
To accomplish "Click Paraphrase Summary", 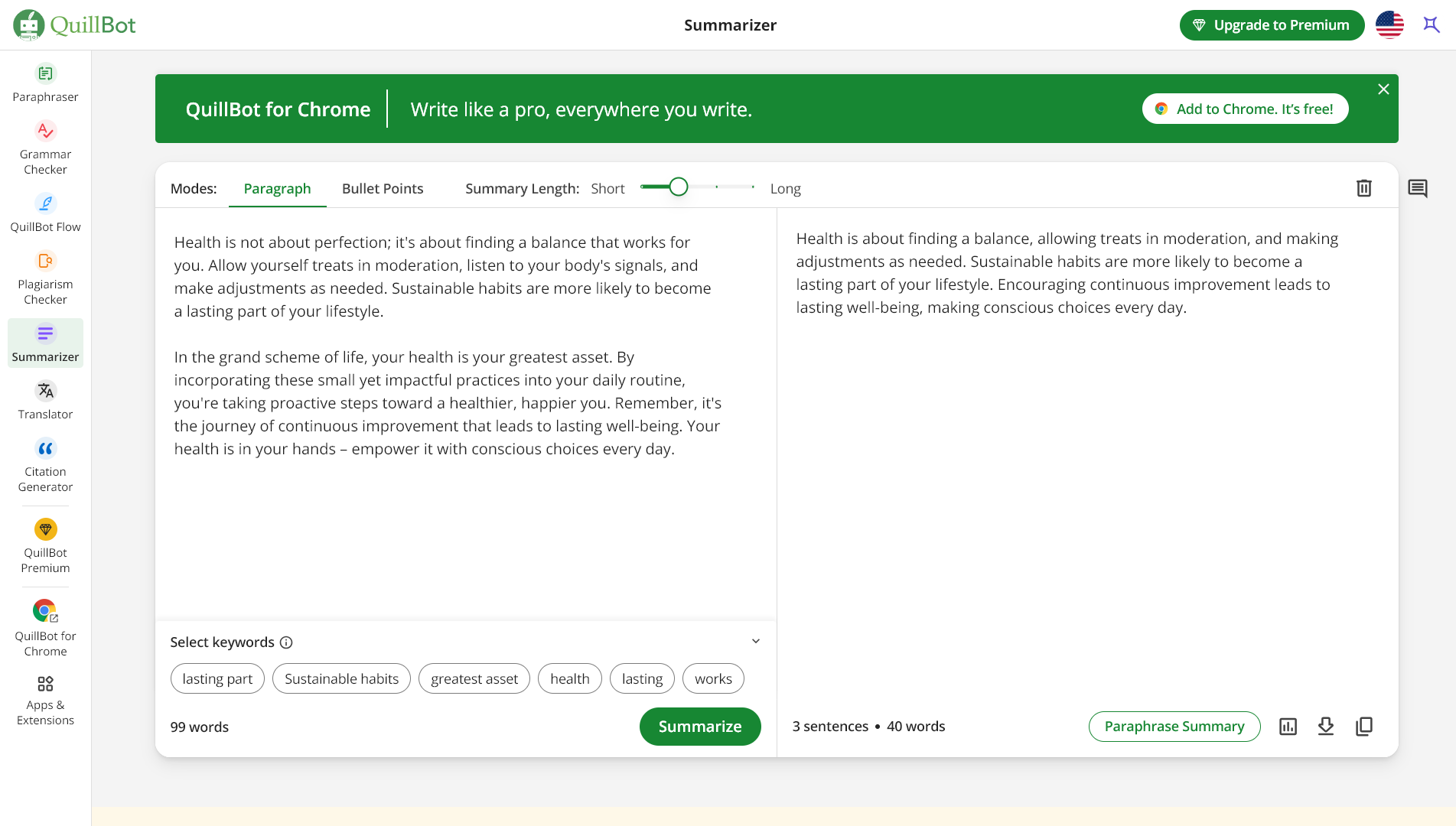I will (1174, 727).
